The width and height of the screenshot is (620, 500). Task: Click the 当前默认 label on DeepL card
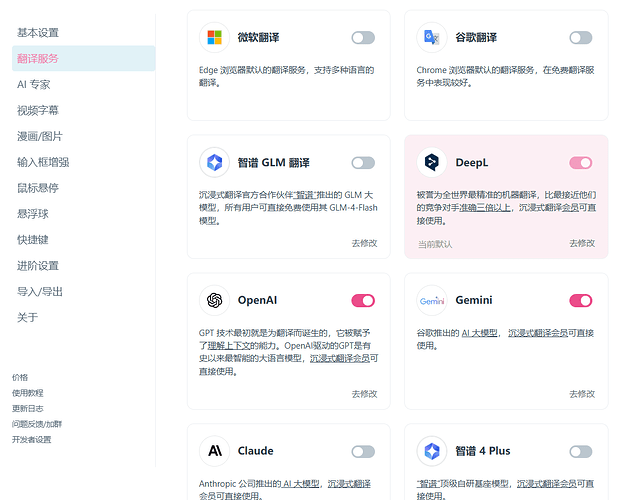(435, 245)
